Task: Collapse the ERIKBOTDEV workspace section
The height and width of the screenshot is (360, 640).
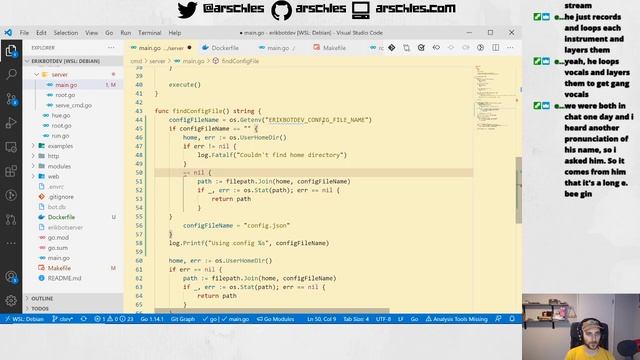Action: coord(73,61)
